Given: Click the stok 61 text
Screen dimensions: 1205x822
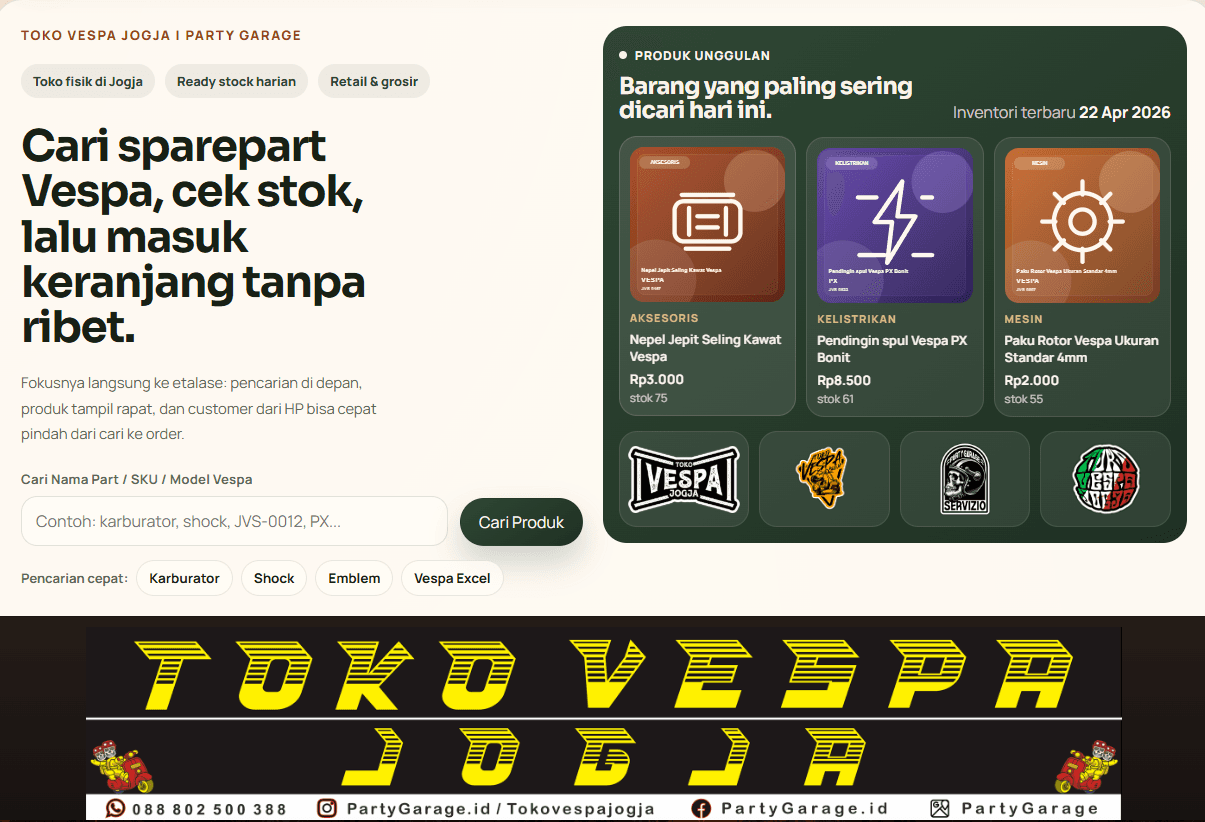Looking at the screenshot, I should coord(835,399).
